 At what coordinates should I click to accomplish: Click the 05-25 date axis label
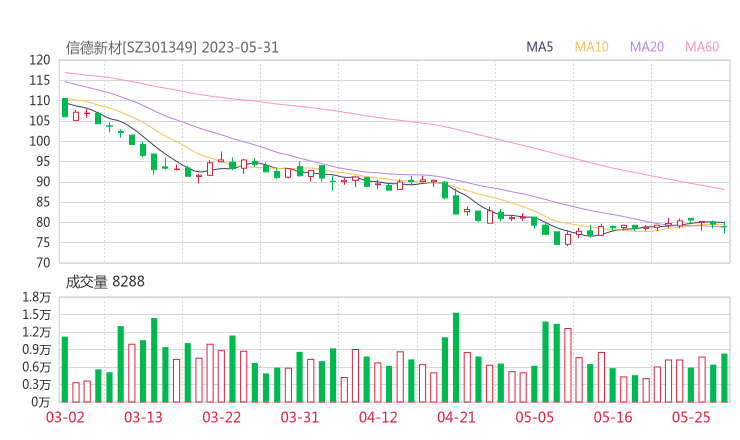pyautogui.click(x=691, y=417)
